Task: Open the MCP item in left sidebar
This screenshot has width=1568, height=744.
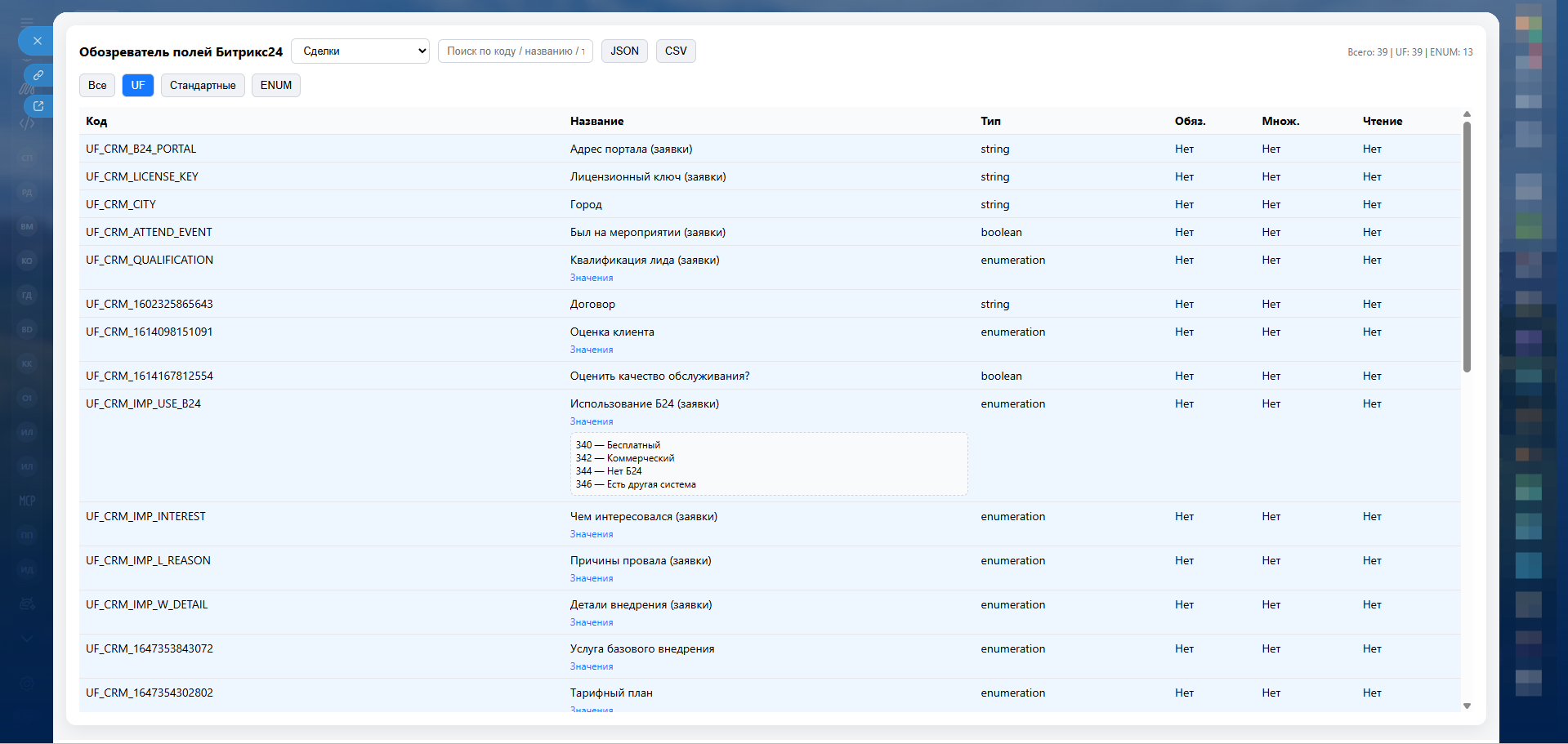Action: pos(27,501)
